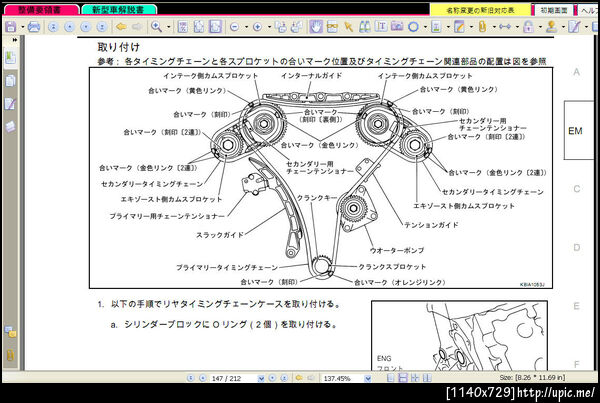
Task: Go to next page from status bar
Action: (x=272, y=378)
